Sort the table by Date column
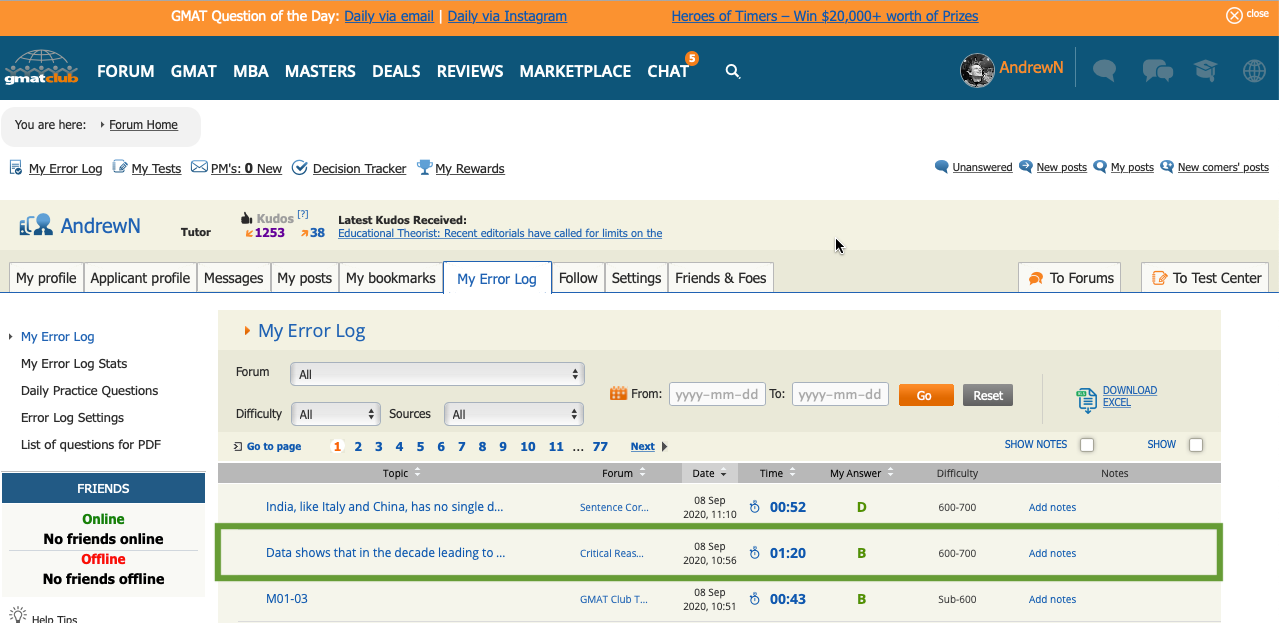Image resolution: width=1279 pixels, height=623 pixels. tap(710, 473)
